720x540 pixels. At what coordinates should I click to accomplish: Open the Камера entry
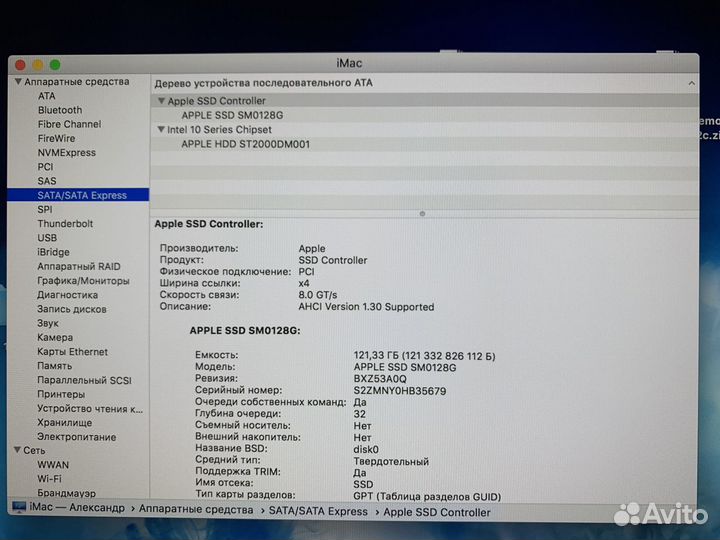[x=55, y=338]
